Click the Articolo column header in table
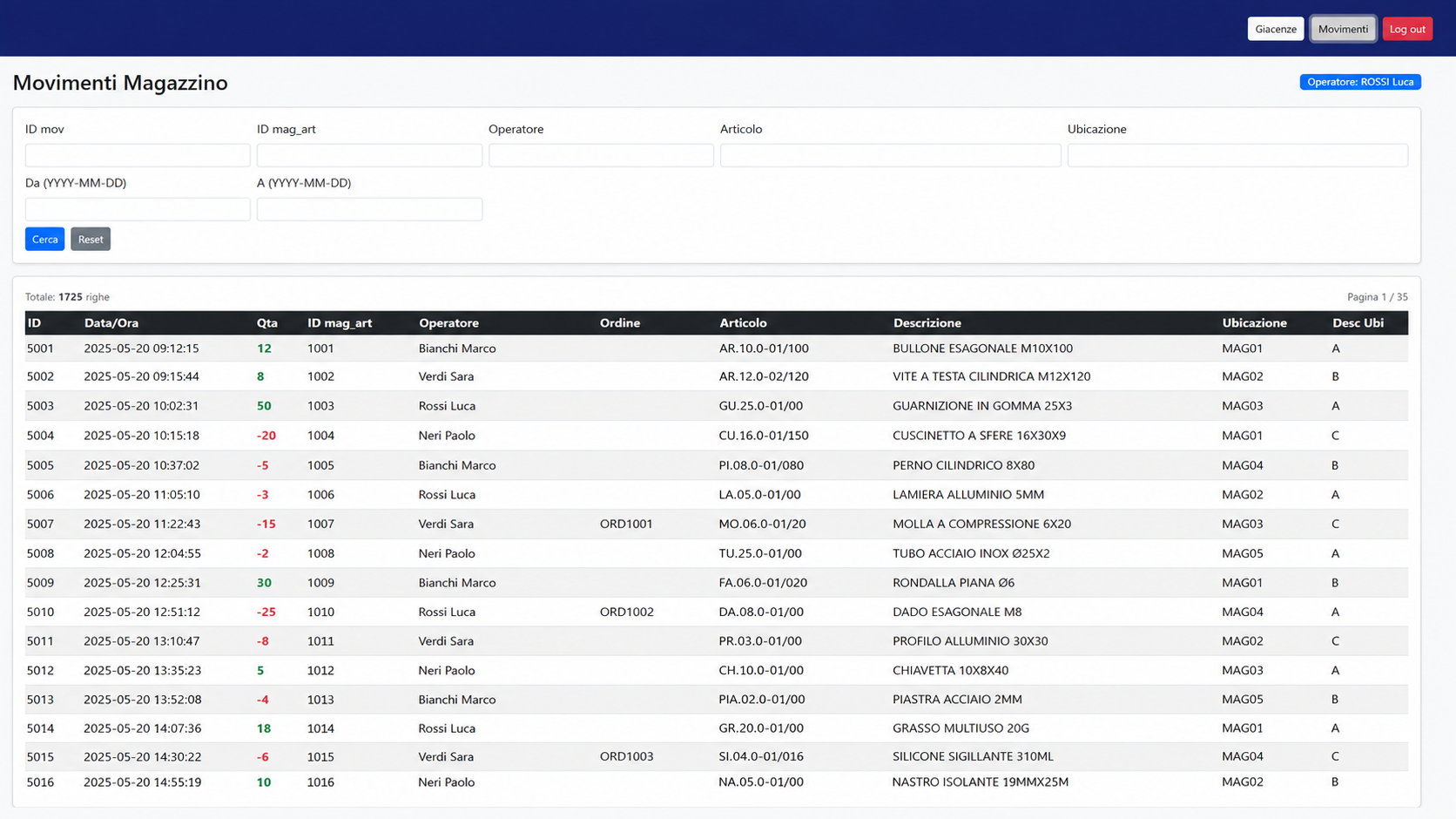 [743, 322]
